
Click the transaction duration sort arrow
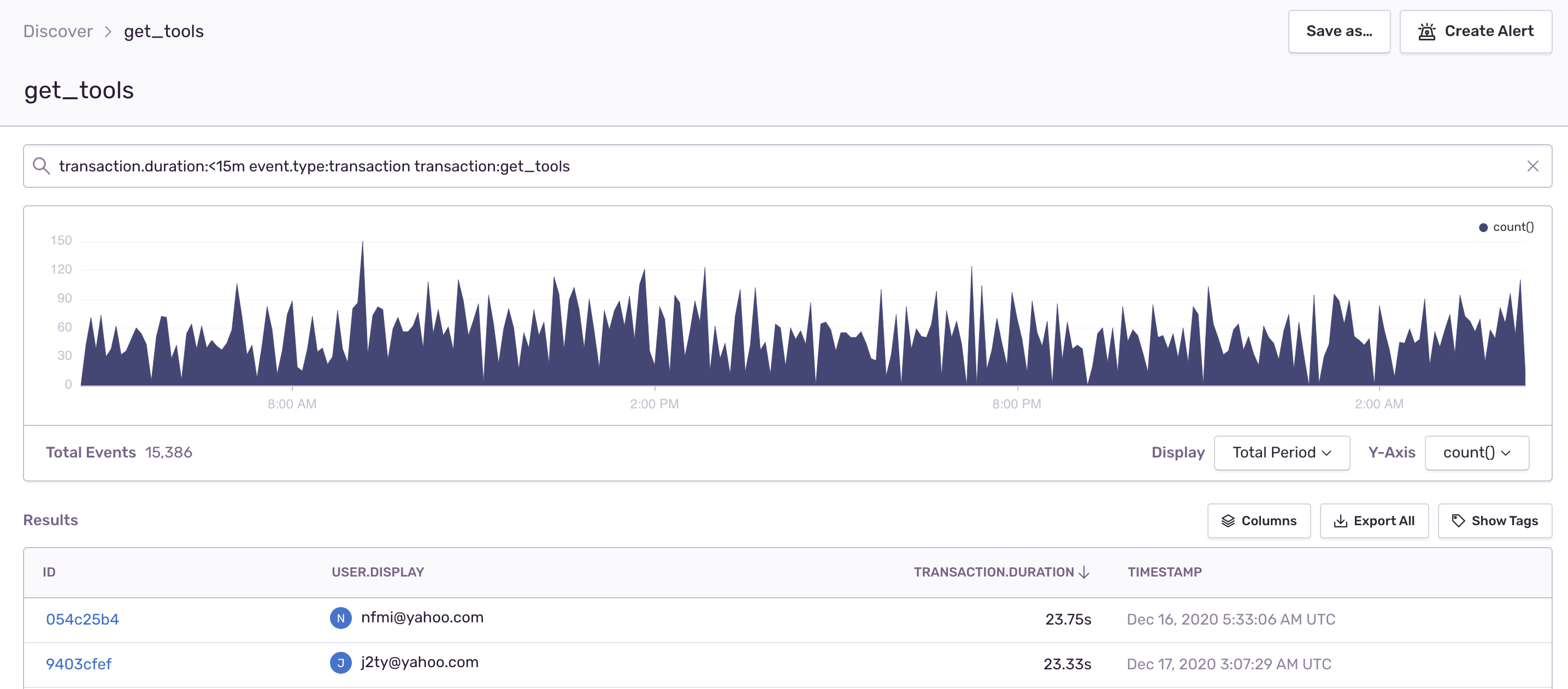(1083, 572)
